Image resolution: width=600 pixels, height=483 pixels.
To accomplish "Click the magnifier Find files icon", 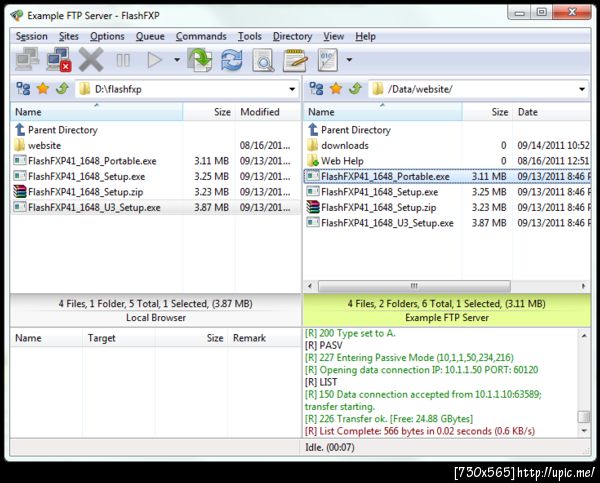I will 263,60.
